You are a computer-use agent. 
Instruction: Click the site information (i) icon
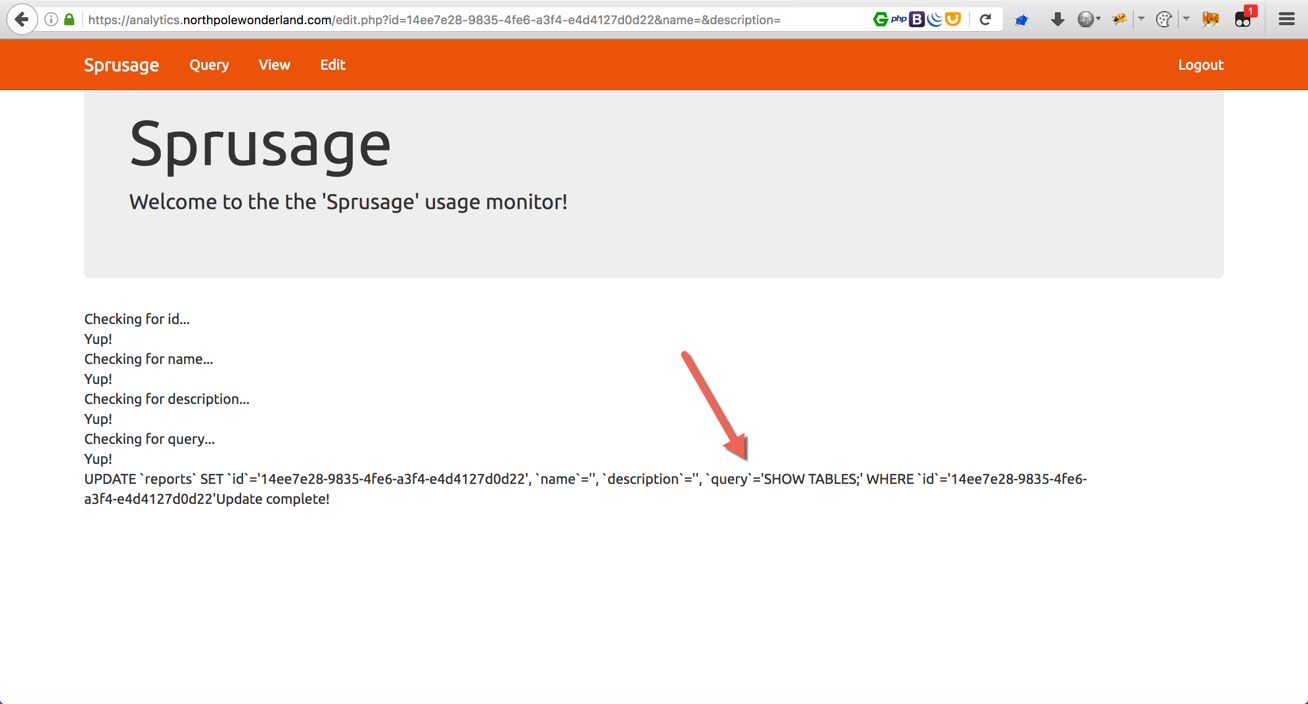tap(51, 19)
